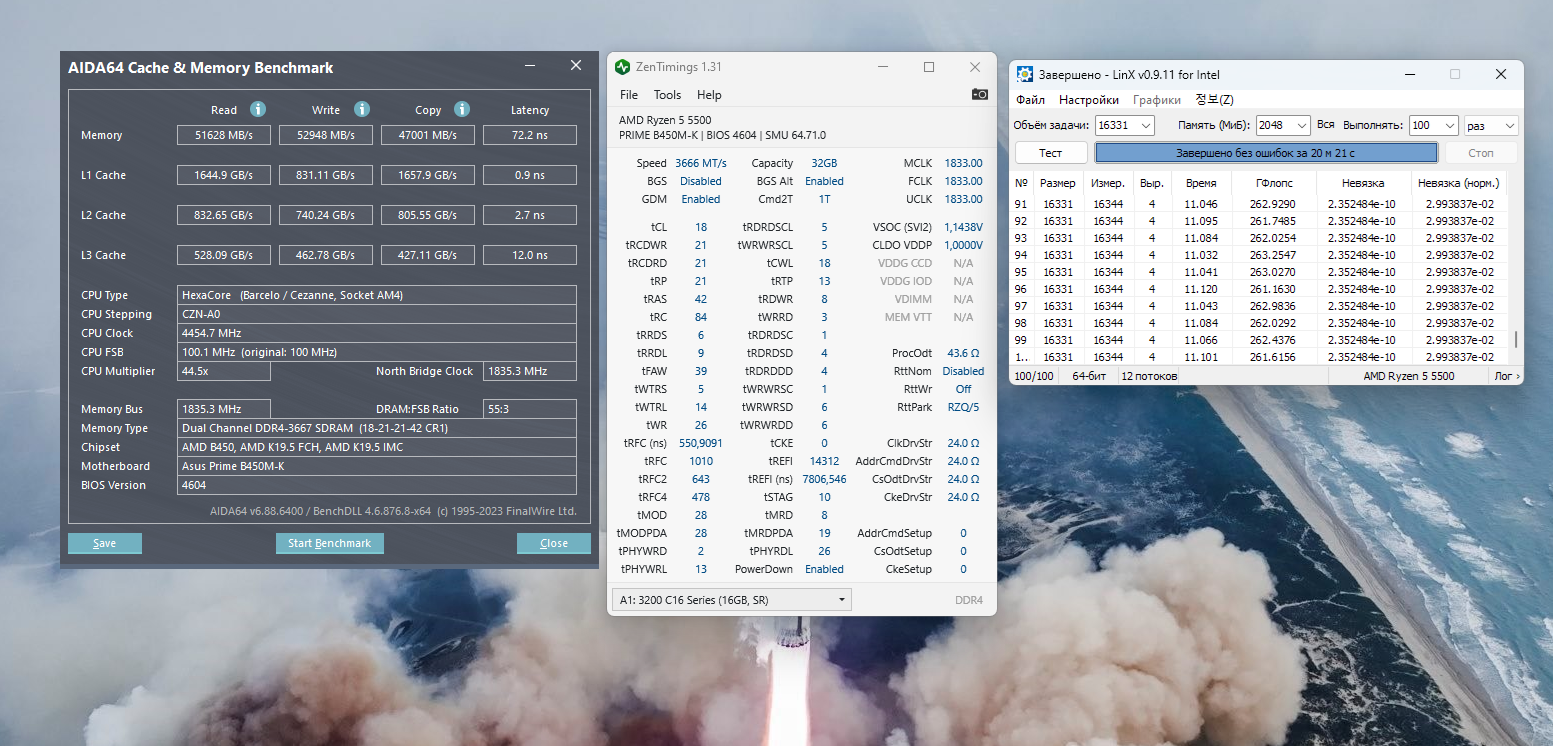Click the Memory Read value 51628 MB/s

click(224, 135)
